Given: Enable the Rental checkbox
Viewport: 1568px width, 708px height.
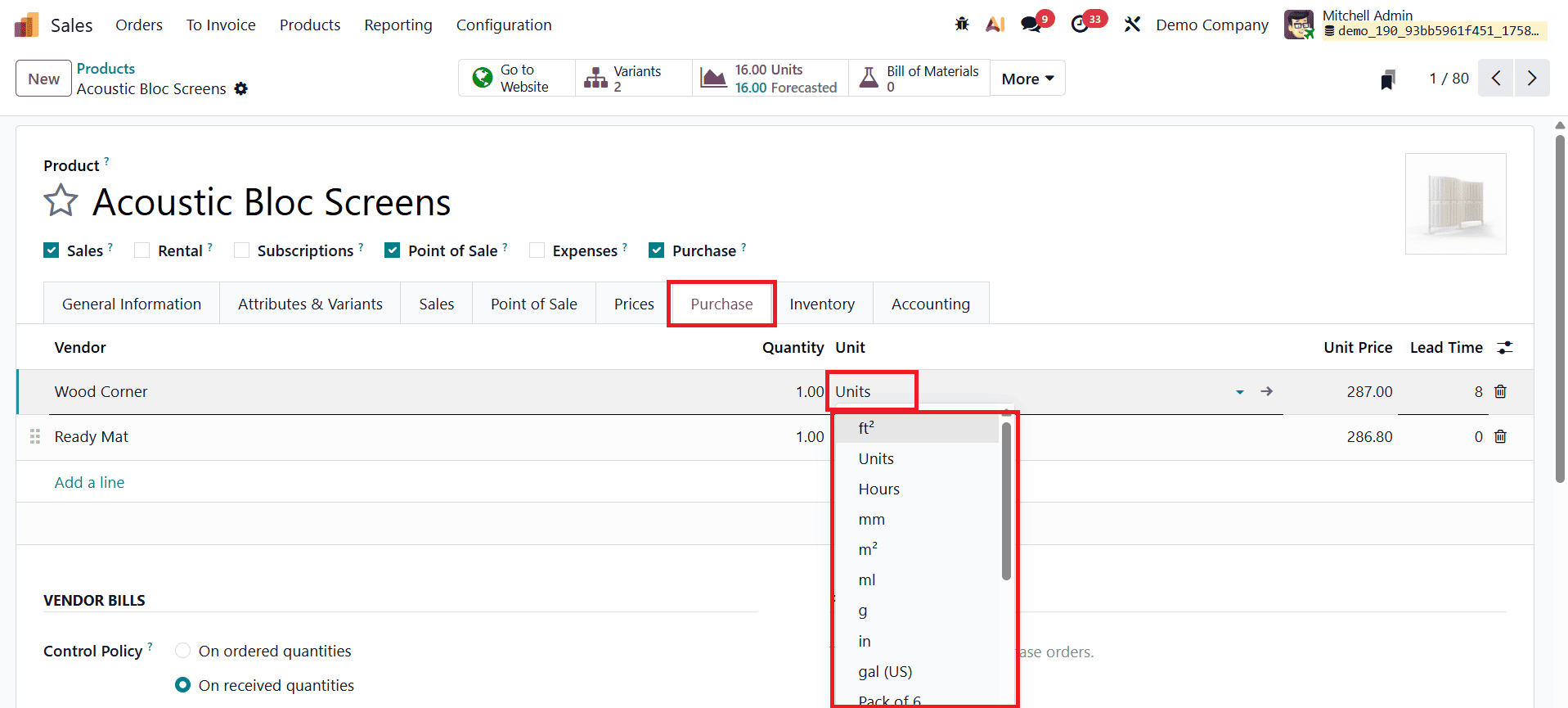Looking at the screenshot, I should click(142, 250).
